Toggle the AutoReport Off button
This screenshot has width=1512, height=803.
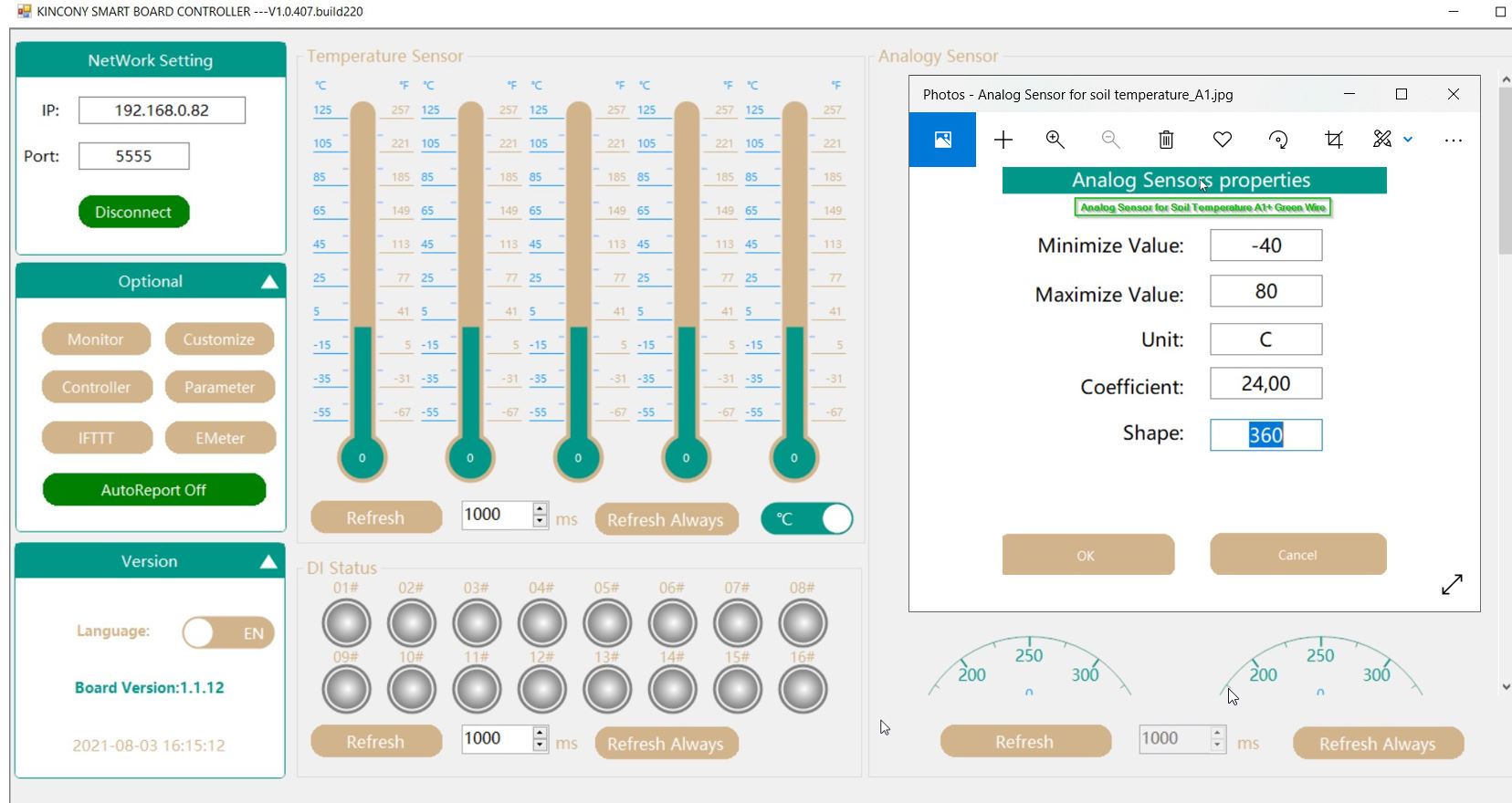pyautogui.click(x=153, y=490)
